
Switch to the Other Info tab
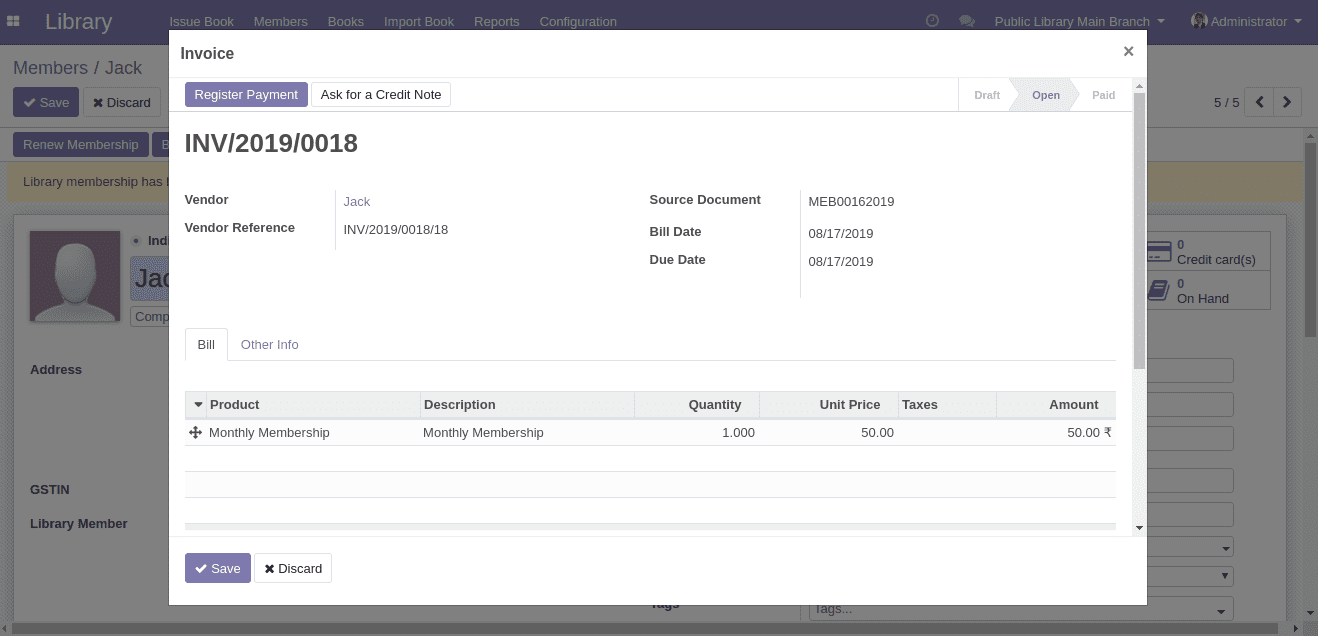(x=270, y=344)
